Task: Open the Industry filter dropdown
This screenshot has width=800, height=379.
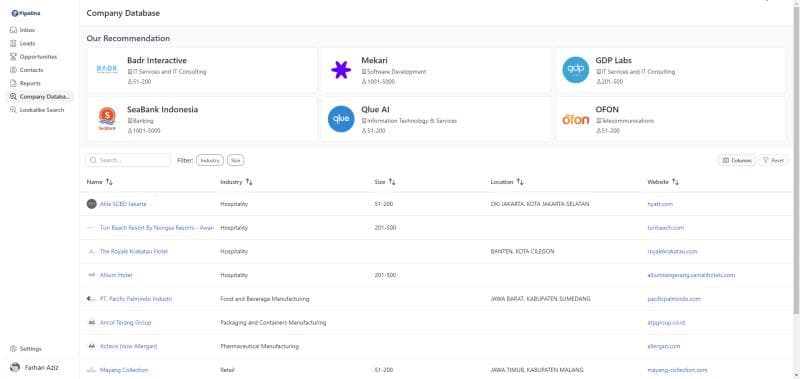Action: pos(210,160)
